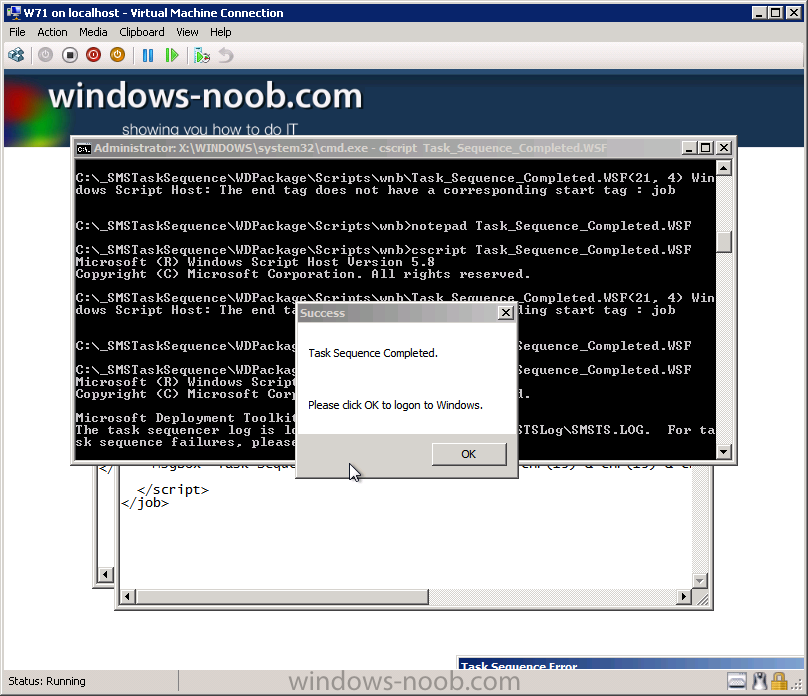The width and height of the screenshot is (808, 696).
Task: Maximize the Virtual Machine Connection window
Action: (776, 12)
